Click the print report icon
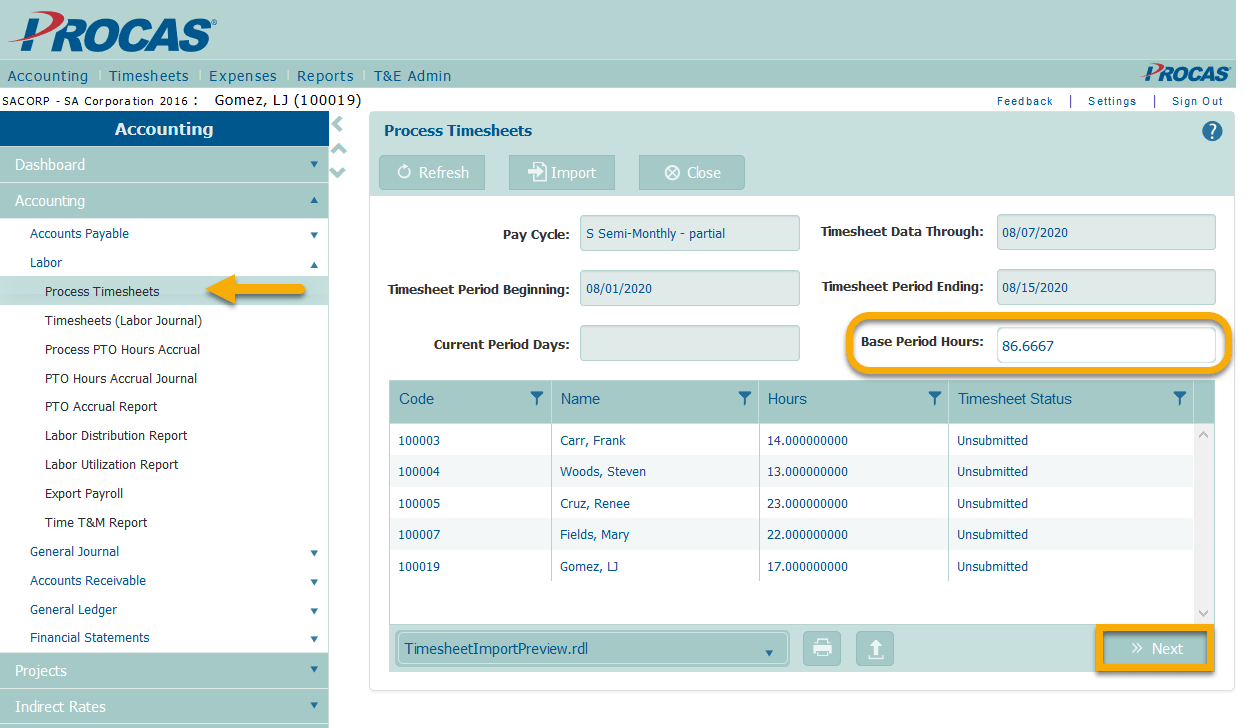The width and height of the screenshot is (1250, 728). click(x=822, y=648)
